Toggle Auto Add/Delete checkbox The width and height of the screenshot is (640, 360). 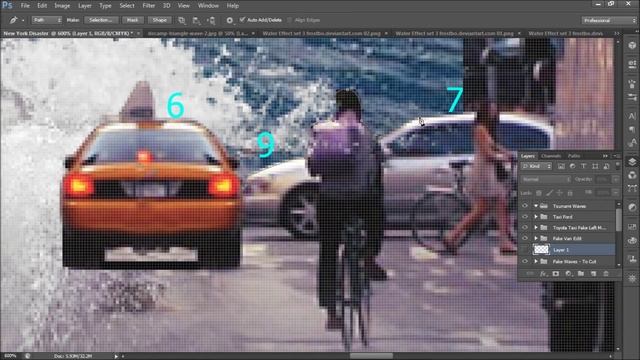coord(242,20)
